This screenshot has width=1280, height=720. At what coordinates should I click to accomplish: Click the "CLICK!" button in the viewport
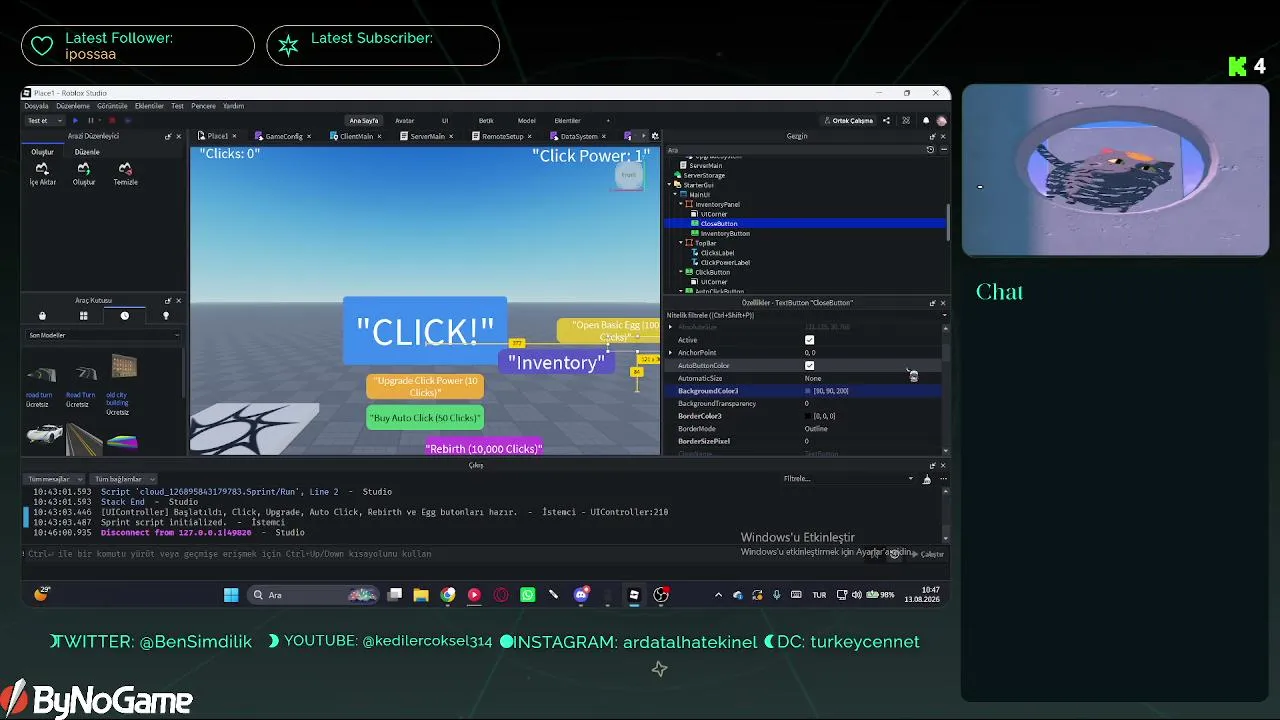point(425,331)
